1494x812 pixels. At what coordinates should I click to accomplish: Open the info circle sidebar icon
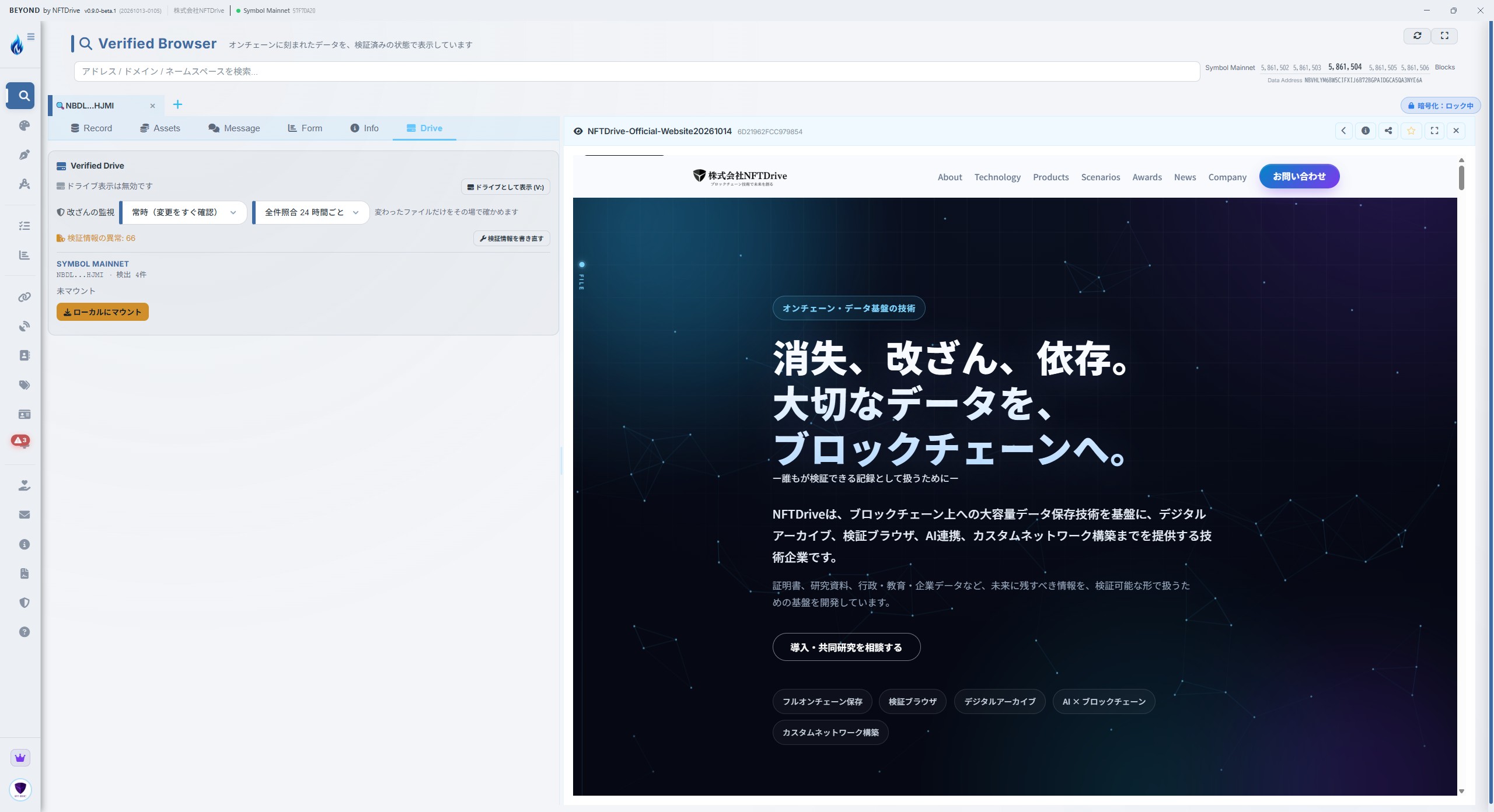pos(24,544)
